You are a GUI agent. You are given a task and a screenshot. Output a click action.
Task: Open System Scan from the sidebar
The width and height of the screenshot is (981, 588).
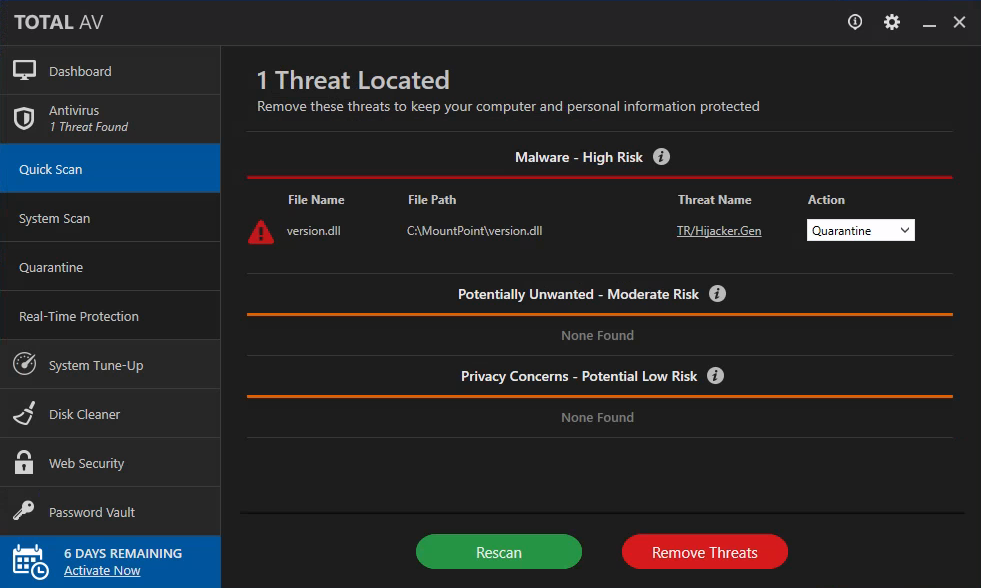110,218
